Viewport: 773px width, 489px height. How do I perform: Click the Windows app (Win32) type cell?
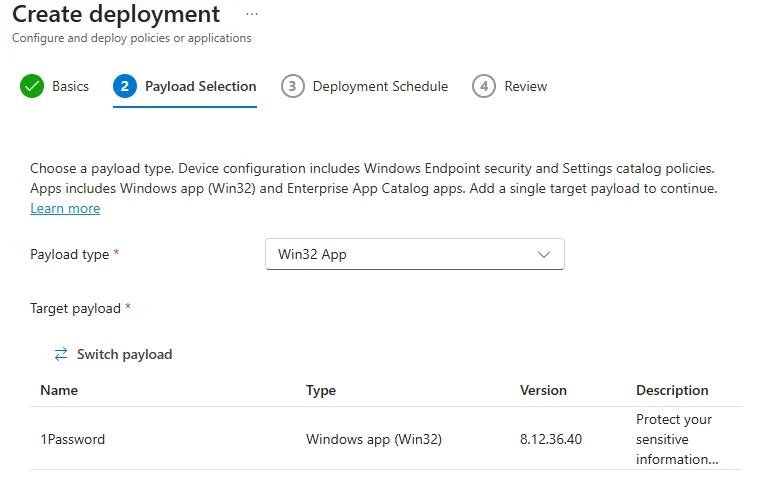click(374, 439)
